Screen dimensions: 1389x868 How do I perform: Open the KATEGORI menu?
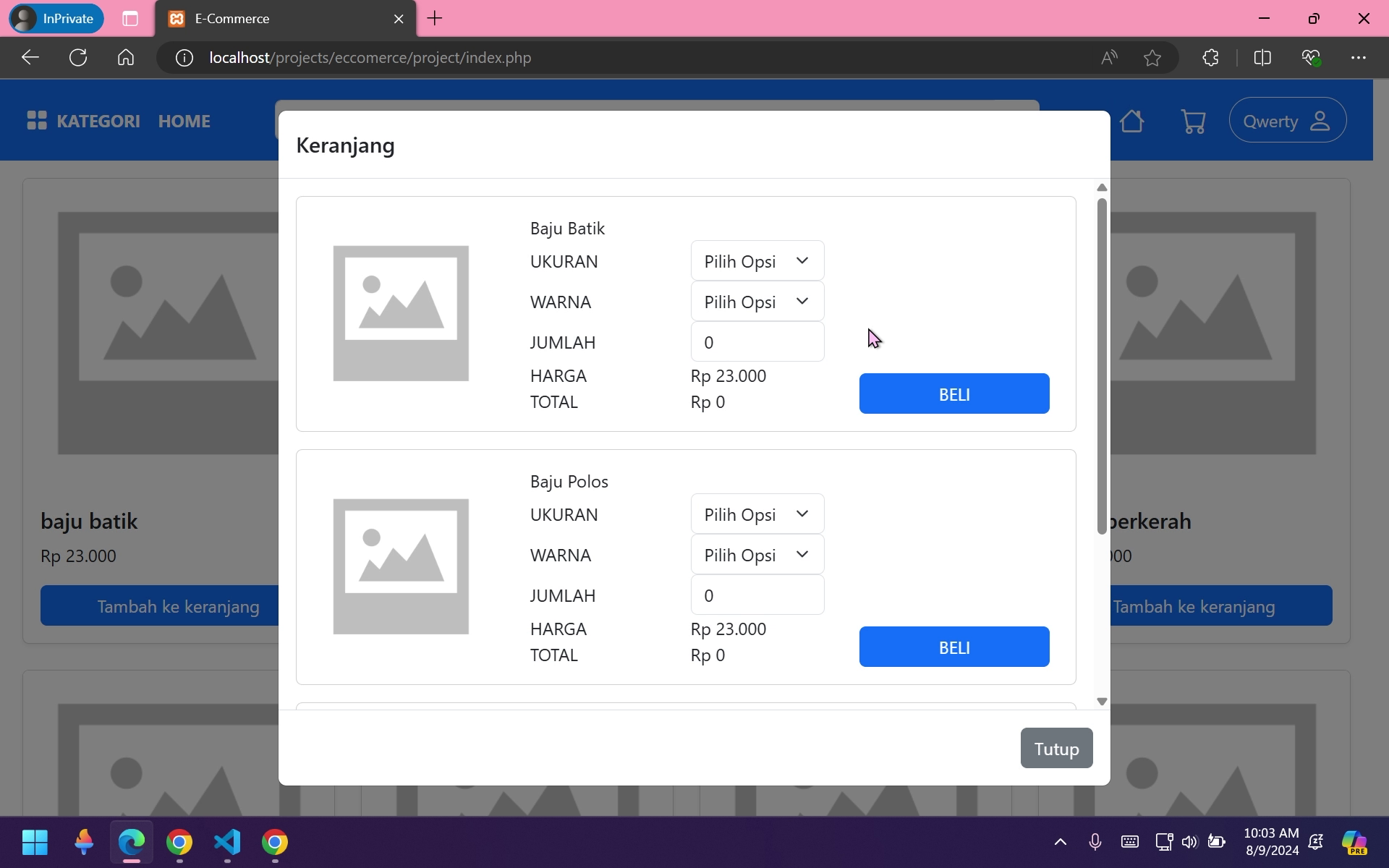click(83, 121)
